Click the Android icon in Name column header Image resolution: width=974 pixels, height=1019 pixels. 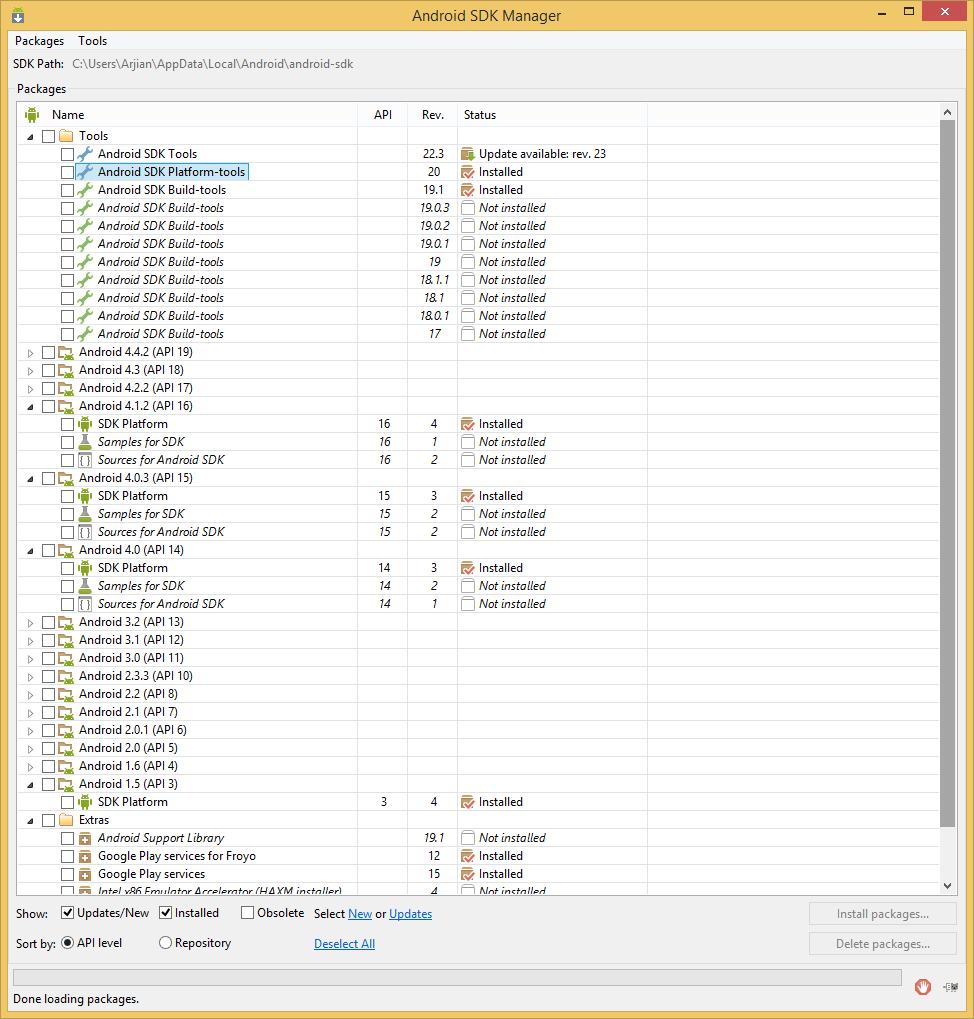tap(32, 115)
